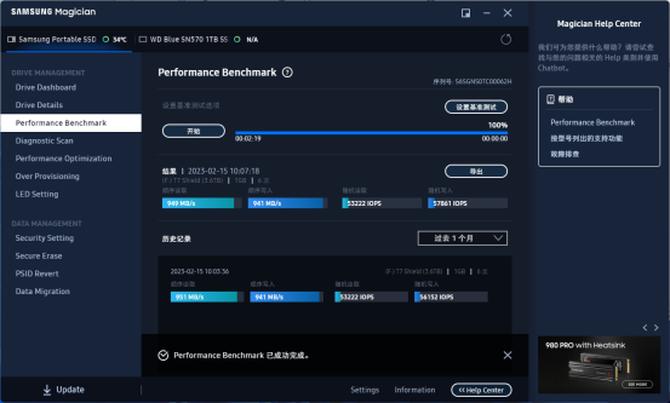Viewport: 670px width, 403px height.
Task: Open Information in the bottom bar
Action: point(414,390)
